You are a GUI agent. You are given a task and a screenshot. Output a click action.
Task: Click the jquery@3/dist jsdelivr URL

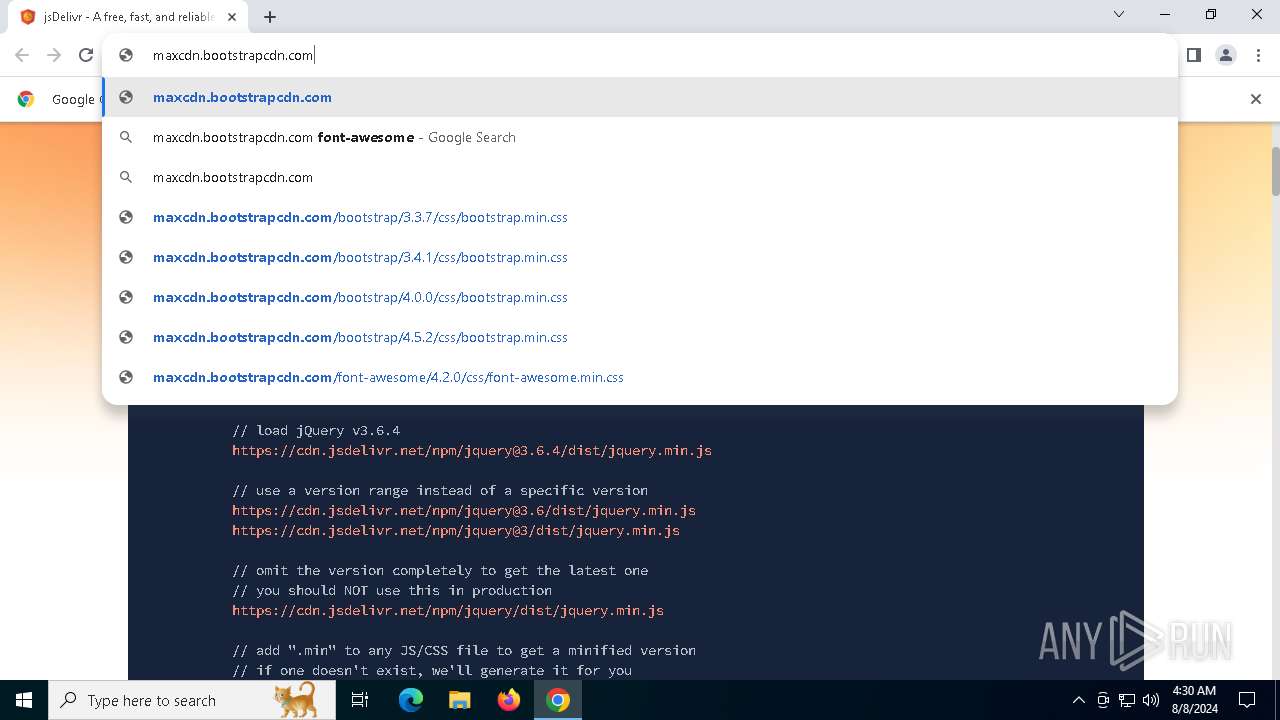(x=456, y=530)
